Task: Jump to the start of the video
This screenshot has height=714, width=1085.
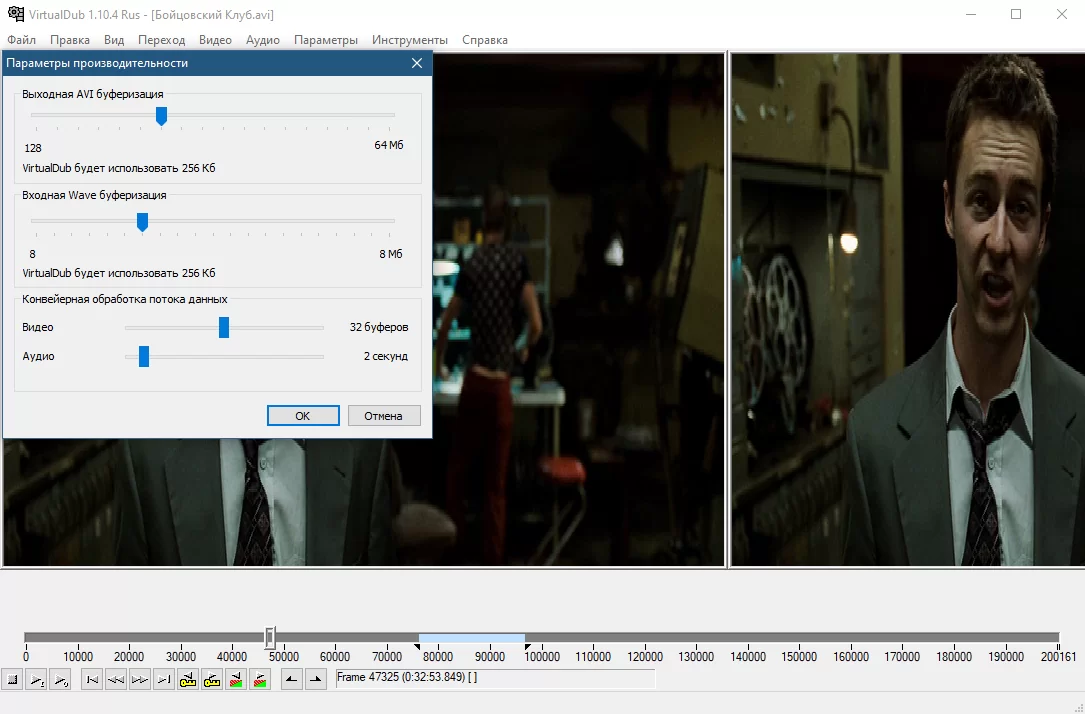Action: 91,680
